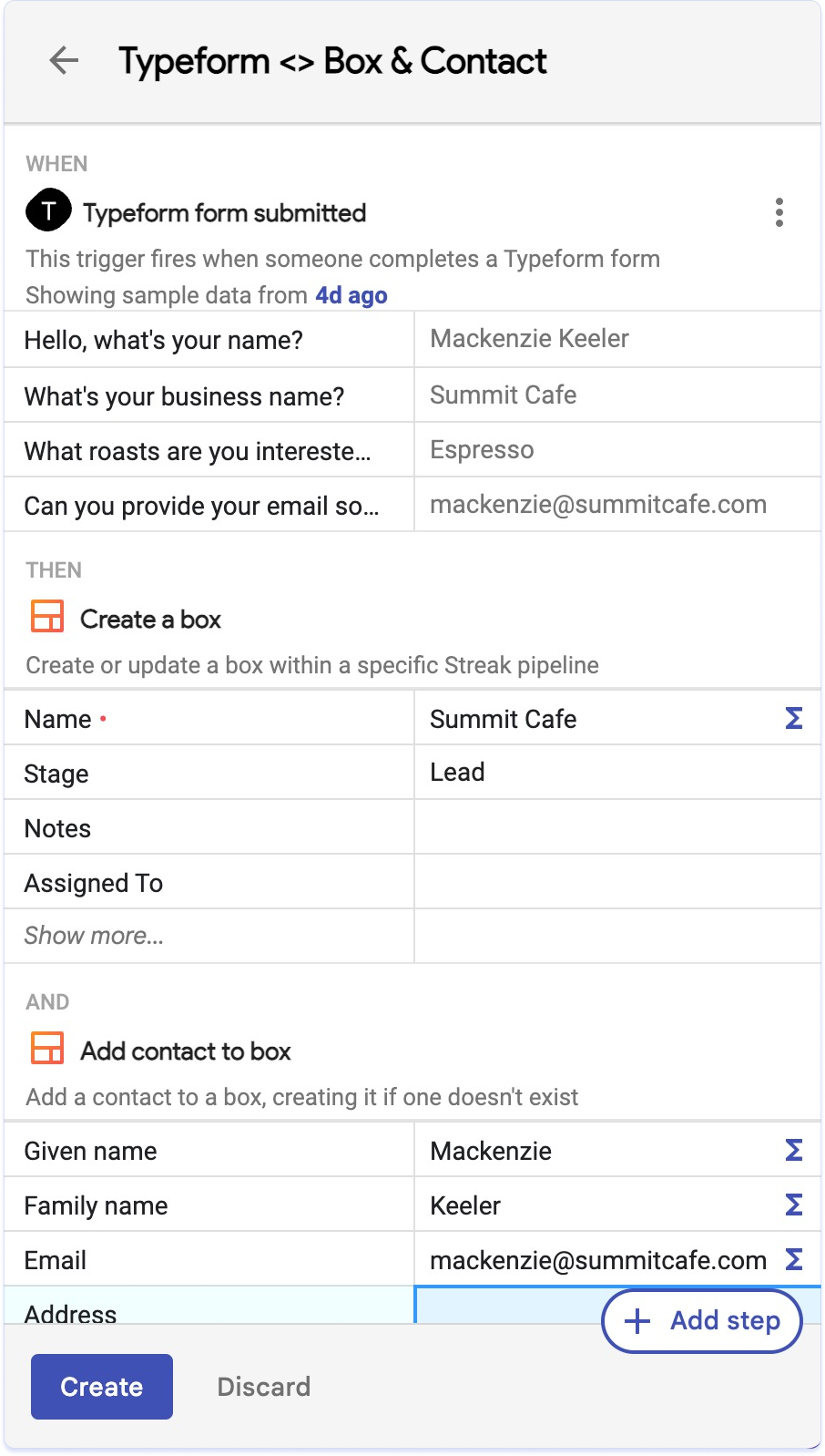The height and width of the screenshot is (1456, 825).
Task: Select the Typeform form submitted trigger title
Action: point(224,212)
